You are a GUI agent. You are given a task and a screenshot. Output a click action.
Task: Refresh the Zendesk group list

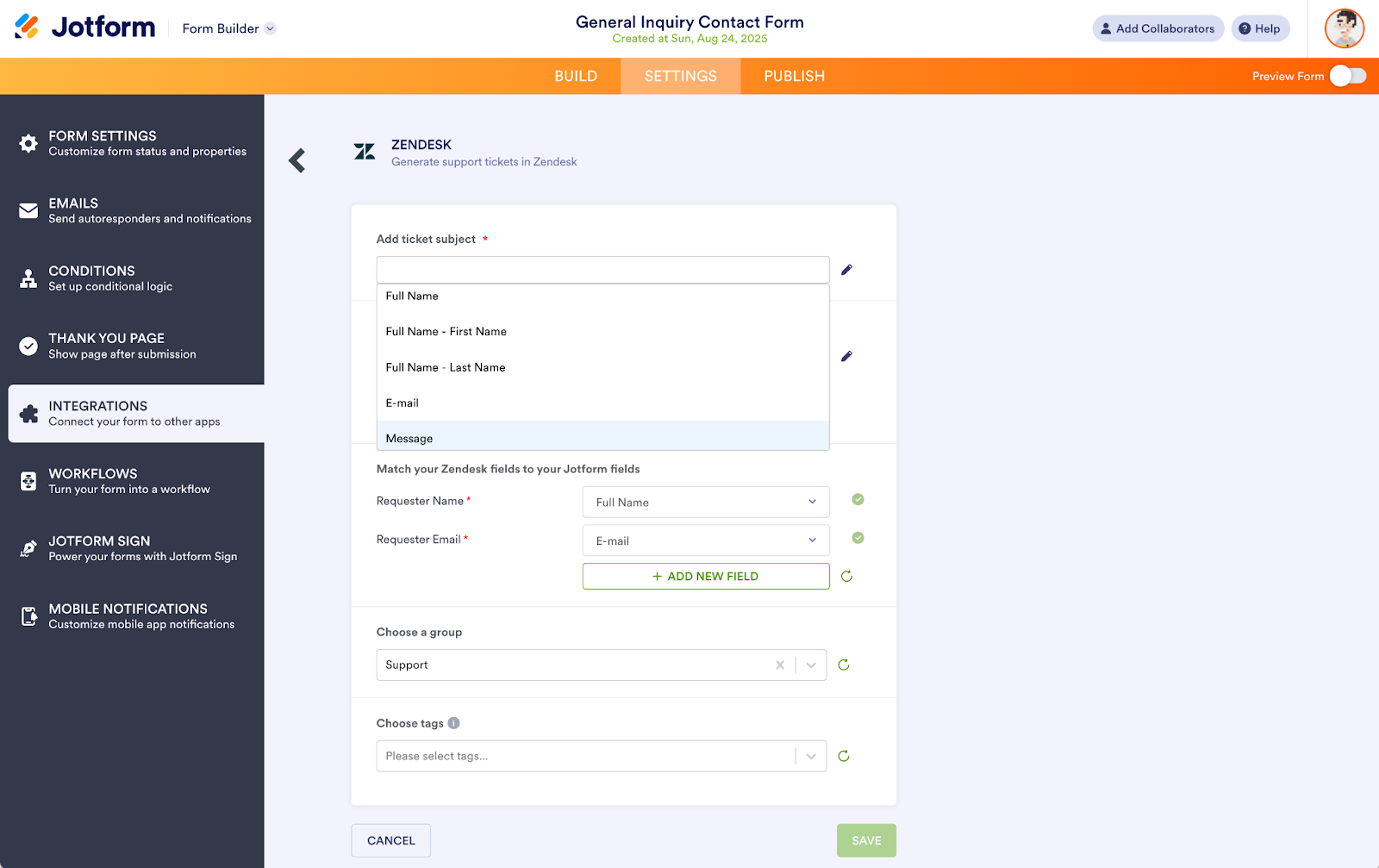tap(843, 665)
